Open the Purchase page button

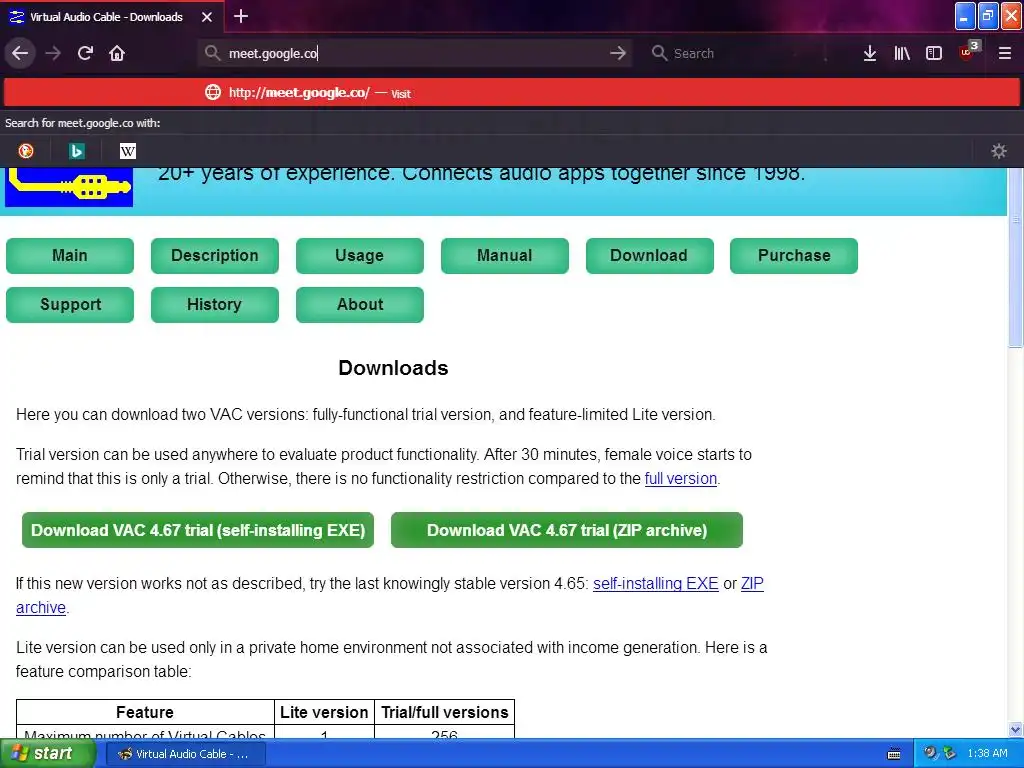coord(794,256)
